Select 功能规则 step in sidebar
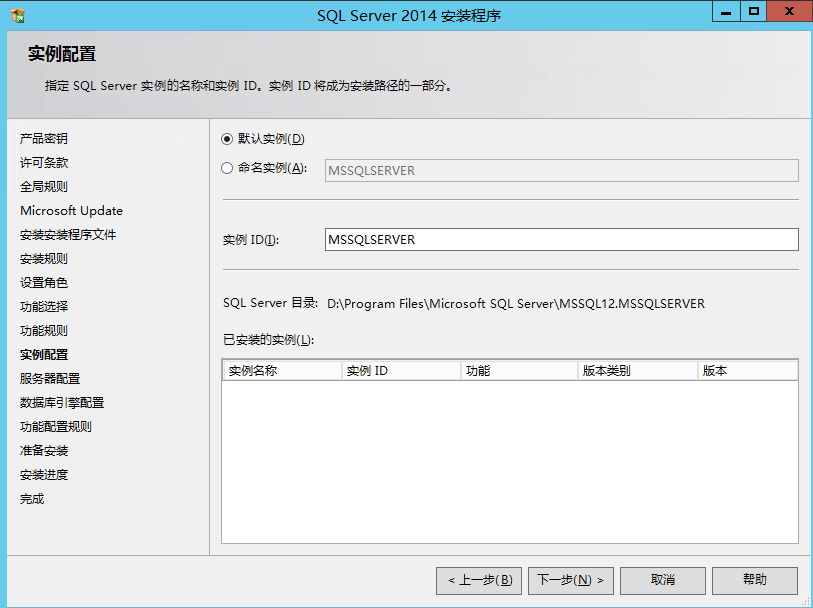 [x=44, y=331]
